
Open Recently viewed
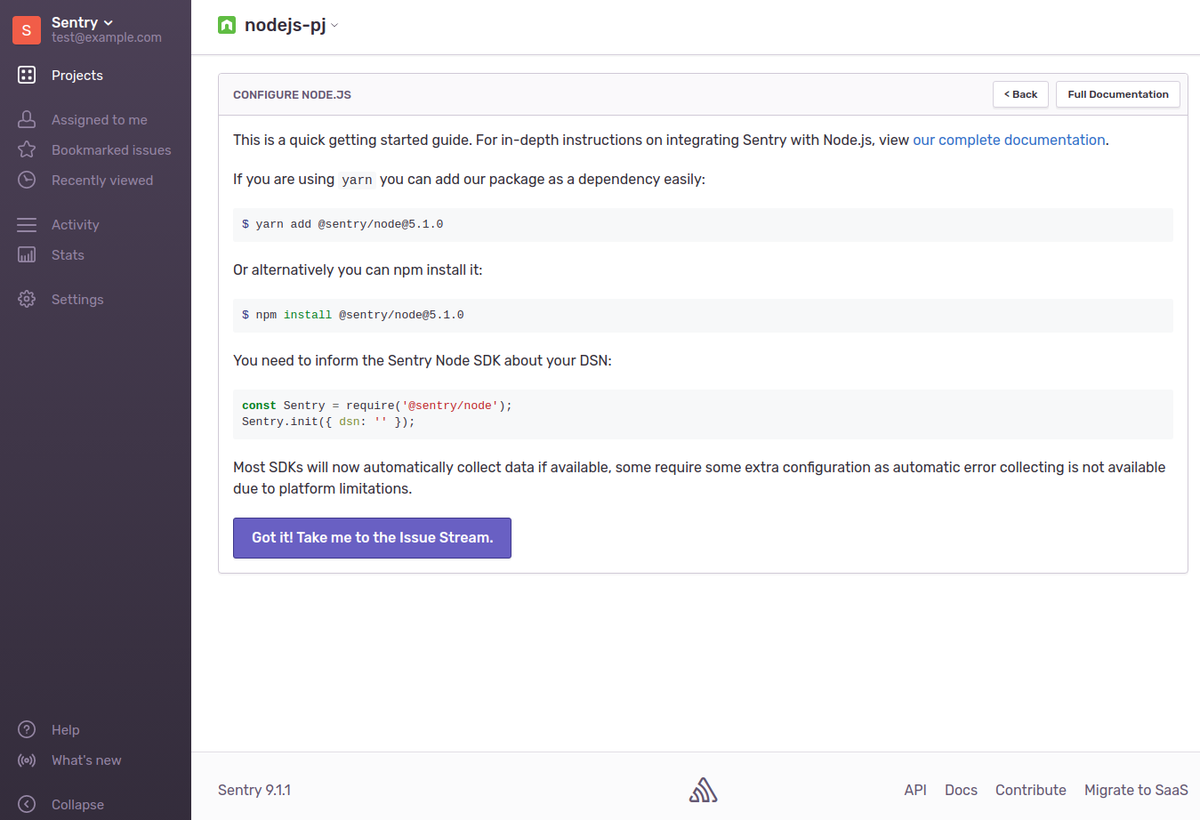pyautogui.click(x=102, y=180)
